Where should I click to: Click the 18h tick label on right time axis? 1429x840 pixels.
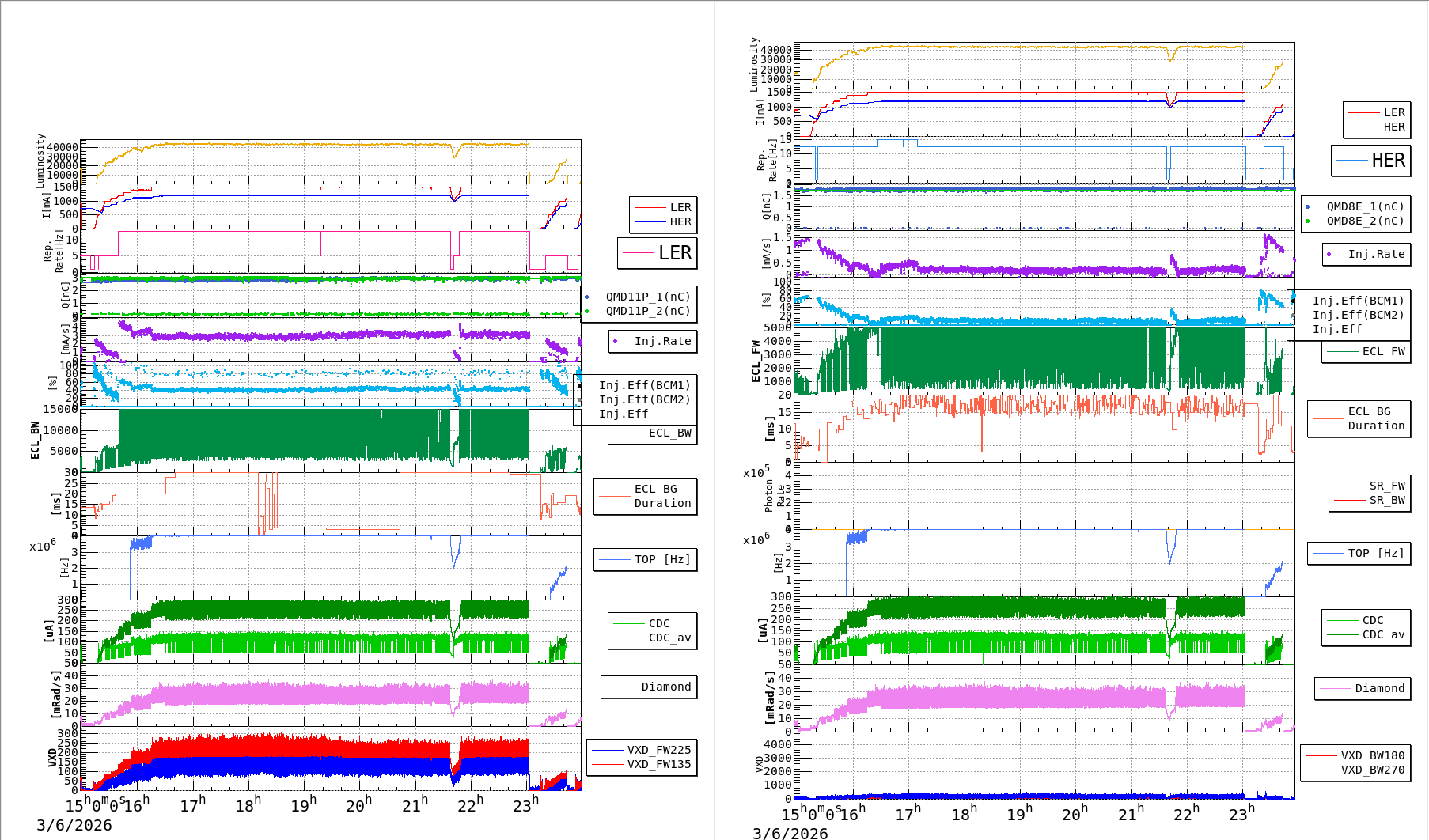point(964,814)
